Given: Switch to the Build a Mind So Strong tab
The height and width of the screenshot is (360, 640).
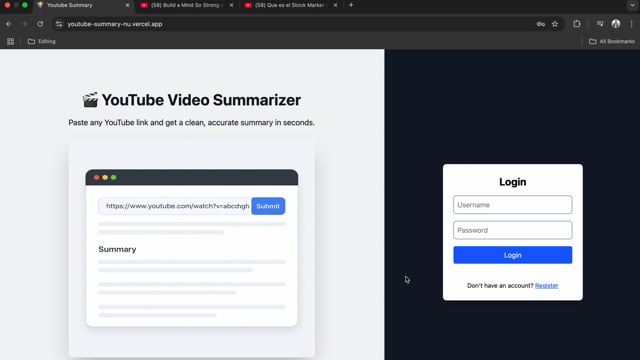Looking at the screenshot, I should tap(186, 5).
